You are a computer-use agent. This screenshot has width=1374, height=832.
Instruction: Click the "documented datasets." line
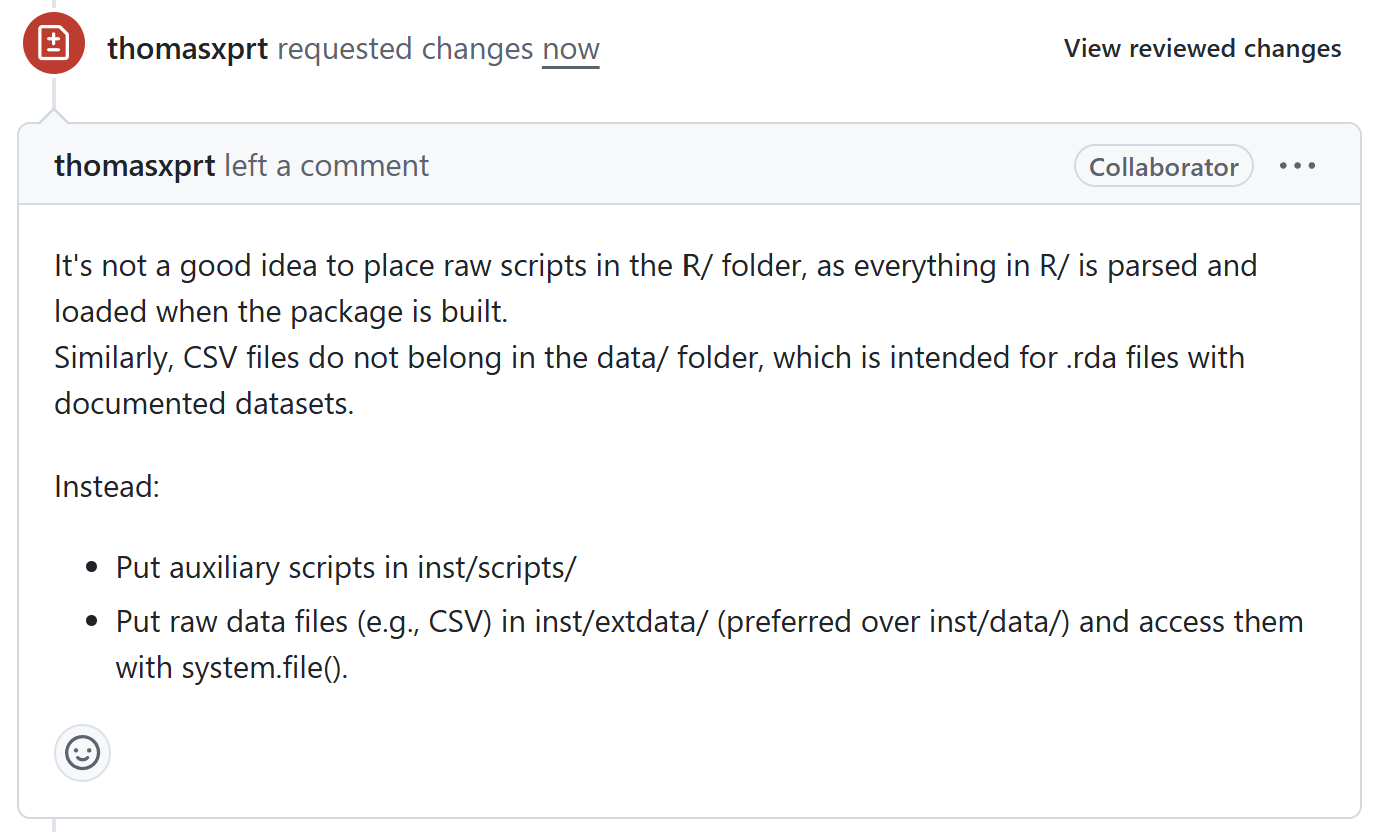pos(204,403)
